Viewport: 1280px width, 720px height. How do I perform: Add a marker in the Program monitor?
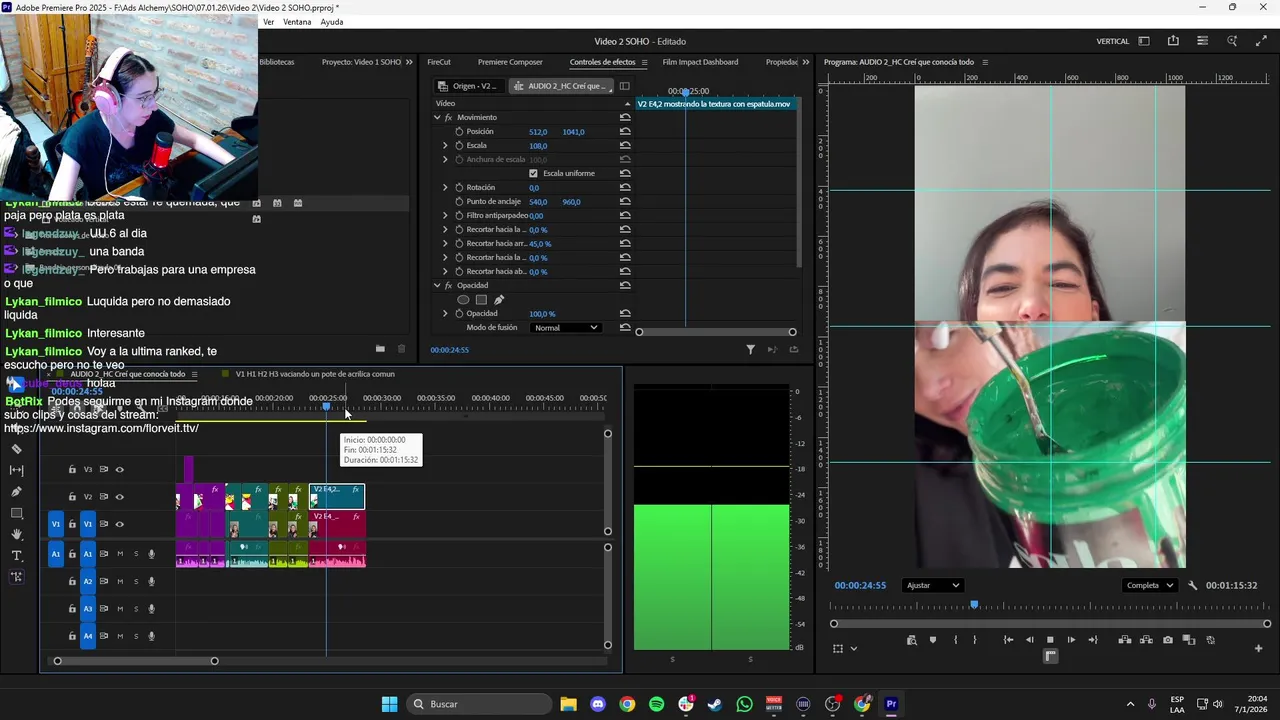coord(933,640)
